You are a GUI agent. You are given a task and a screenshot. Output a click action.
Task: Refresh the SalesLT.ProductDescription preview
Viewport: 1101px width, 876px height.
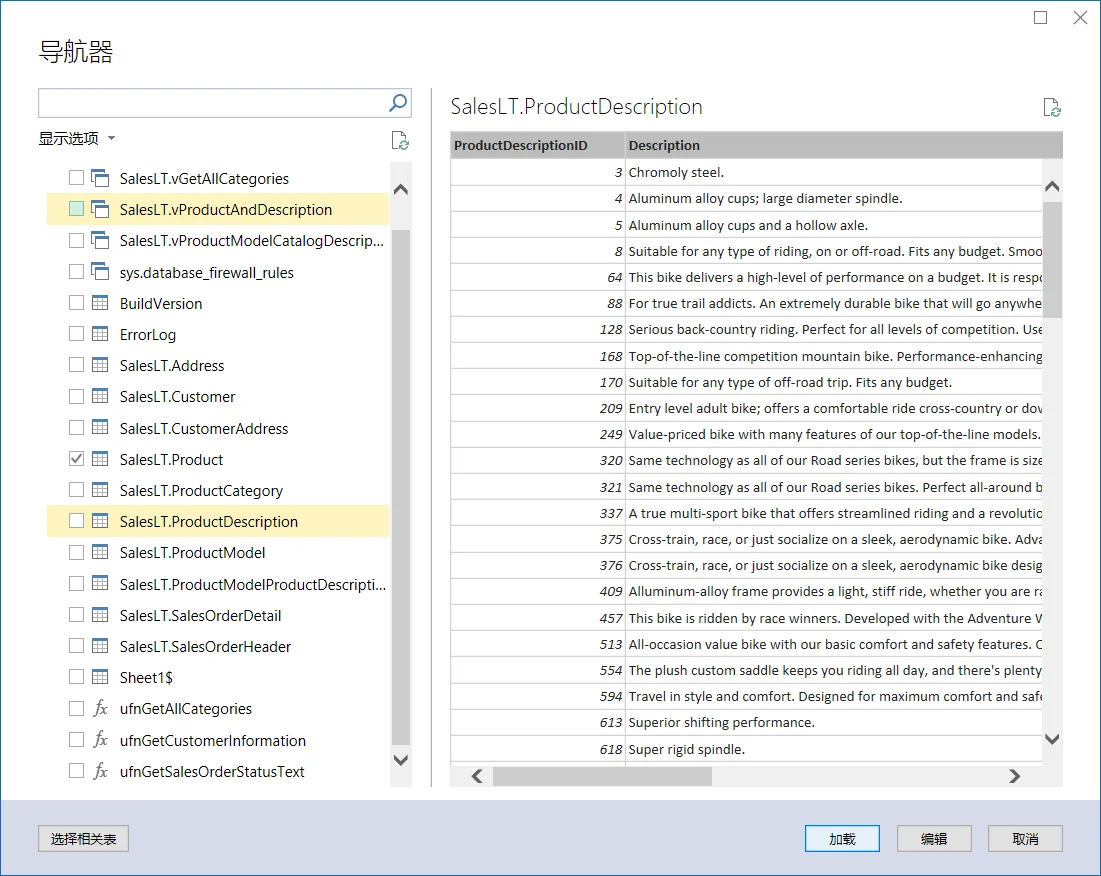click(1051, 107)
